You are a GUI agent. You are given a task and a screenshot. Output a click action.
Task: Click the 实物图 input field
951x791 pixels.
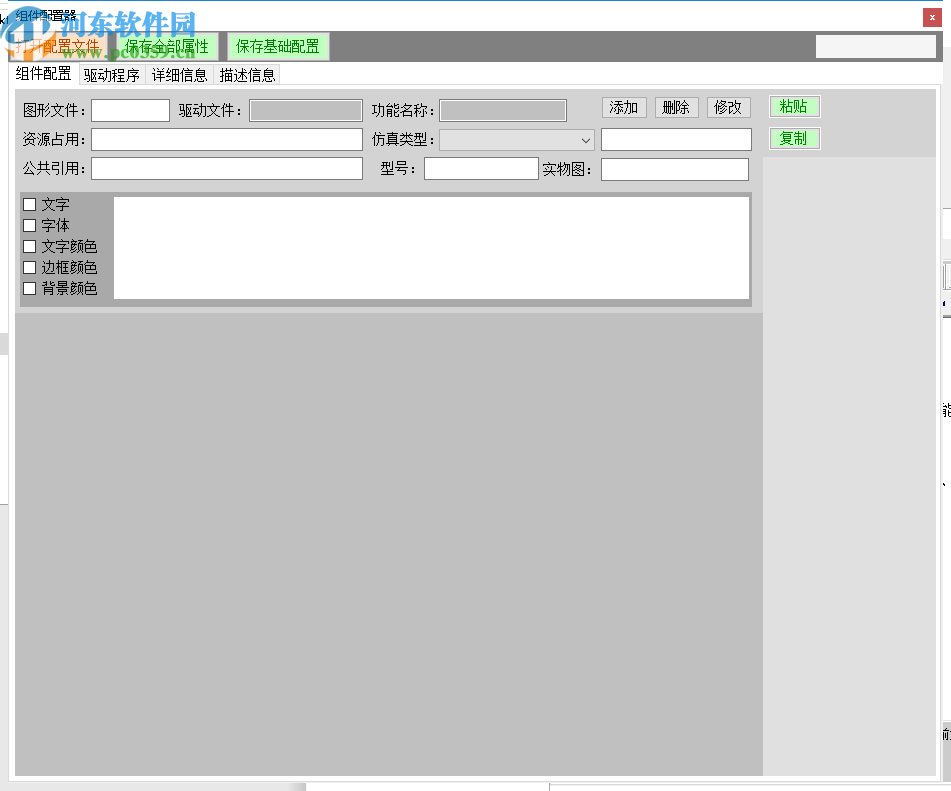click(x=675, y=169)
